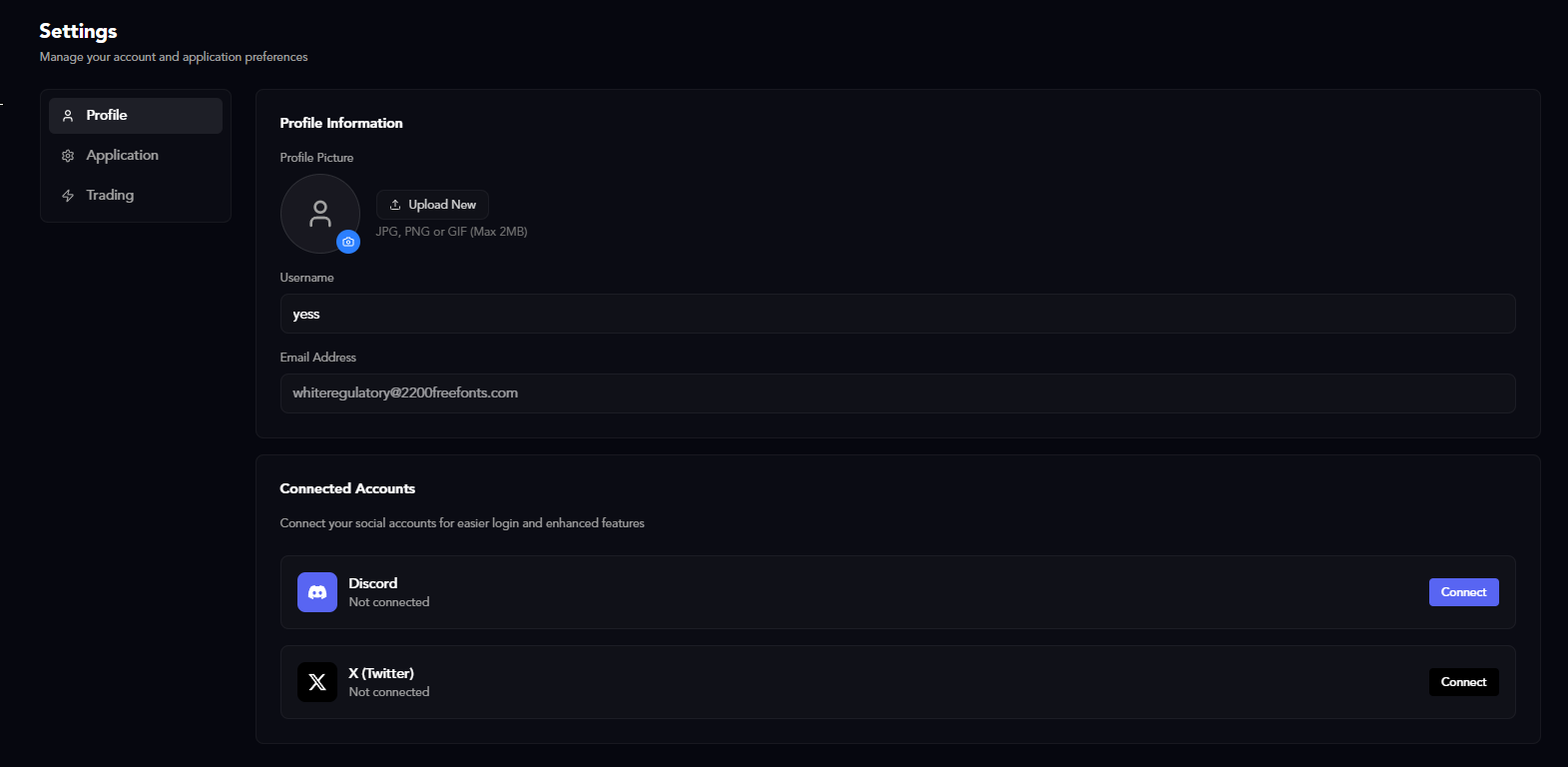The height and width of the screenshot is (767, 1568).
Task: Select the Profile person icon in sidebar
Action: [x=67, y=115]
